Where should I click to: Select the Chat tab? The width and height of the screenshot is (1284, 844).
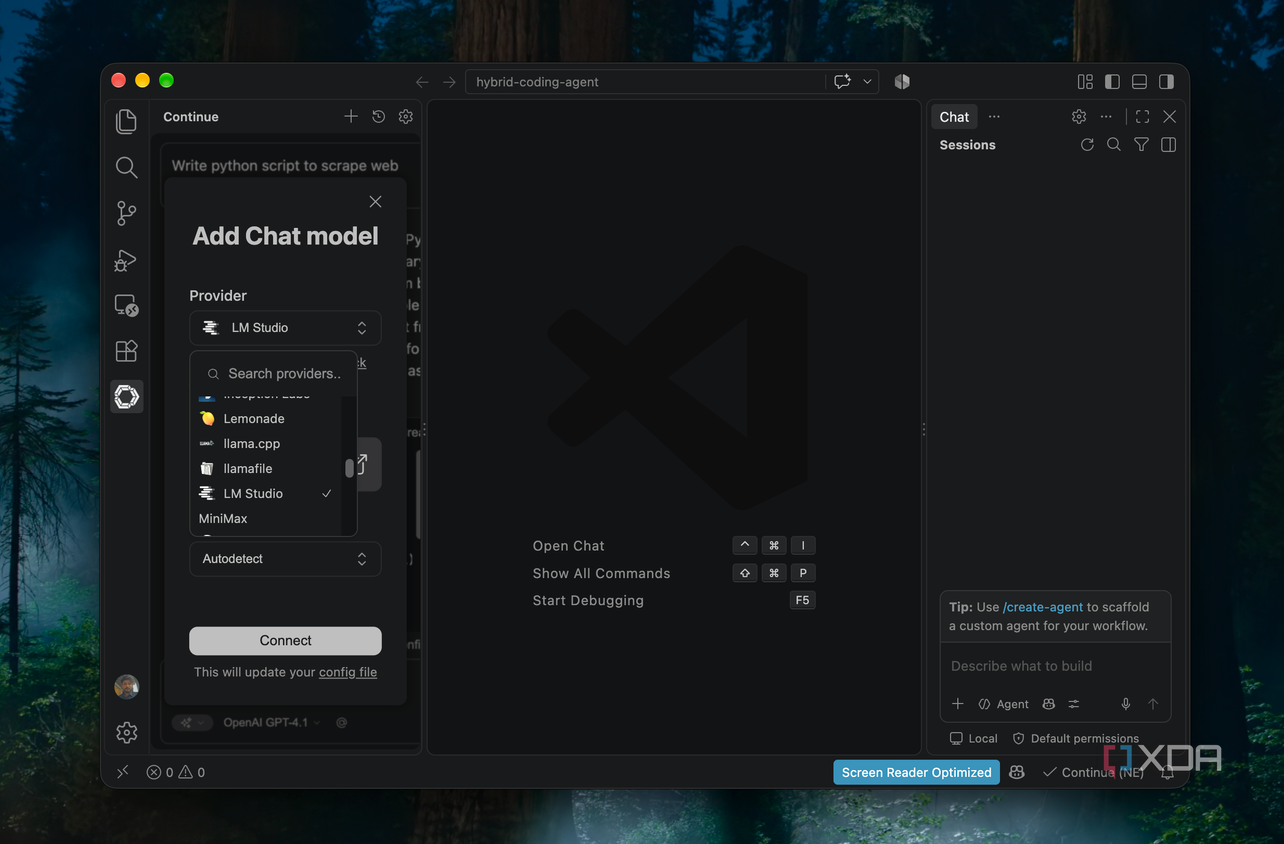[954, 117]
